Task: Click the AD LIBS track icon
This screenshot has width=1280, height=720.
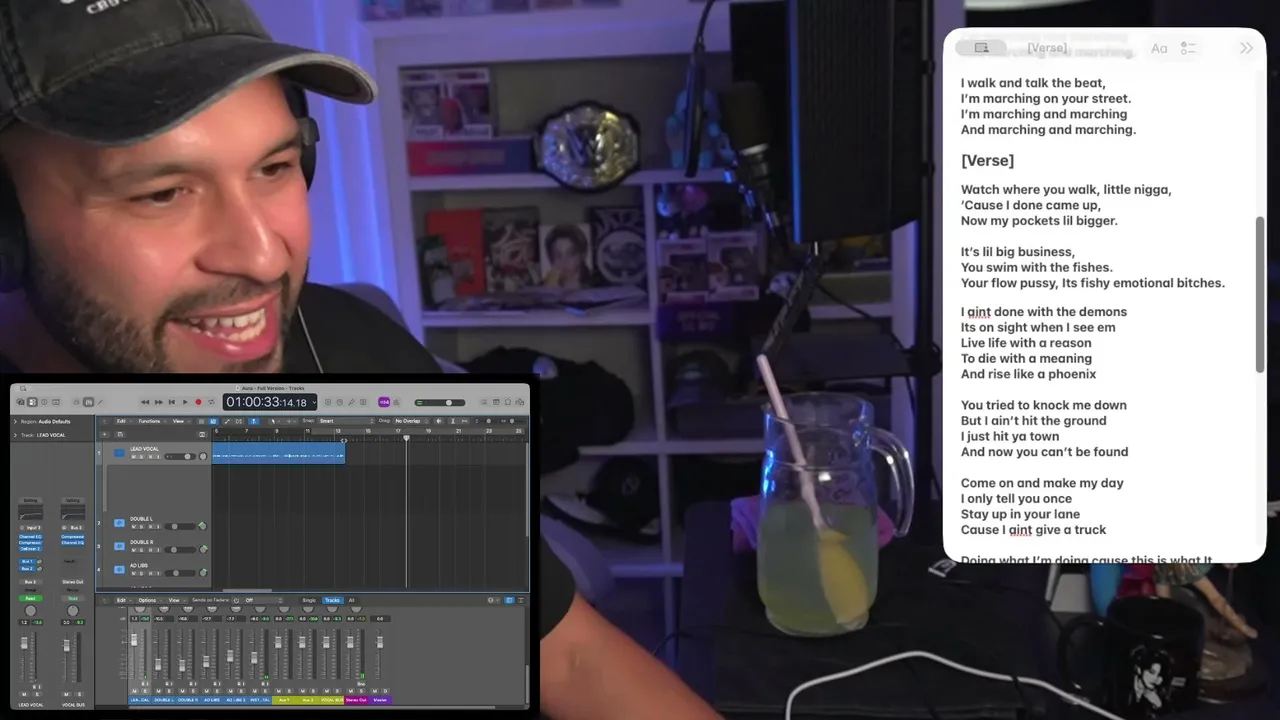Action: [119, 570]
